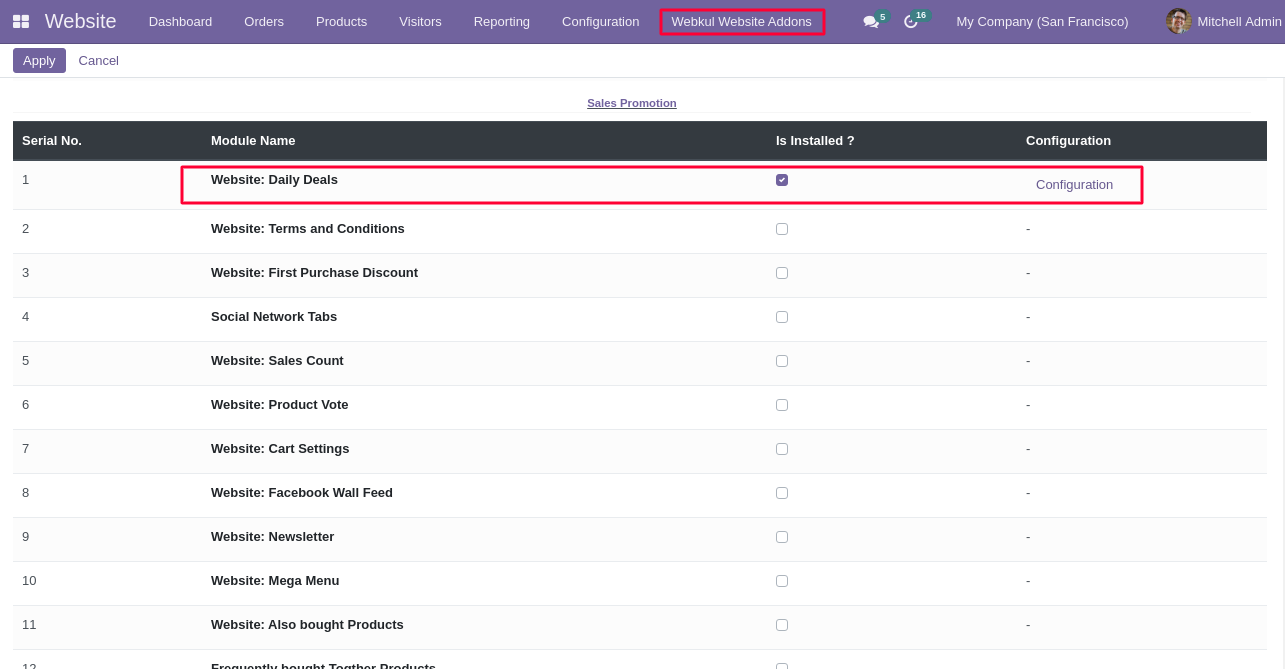1285x669 pixels.
Task: Select Website: Also bought Products text
Action: pyautogui.click(x=307, y=624)
